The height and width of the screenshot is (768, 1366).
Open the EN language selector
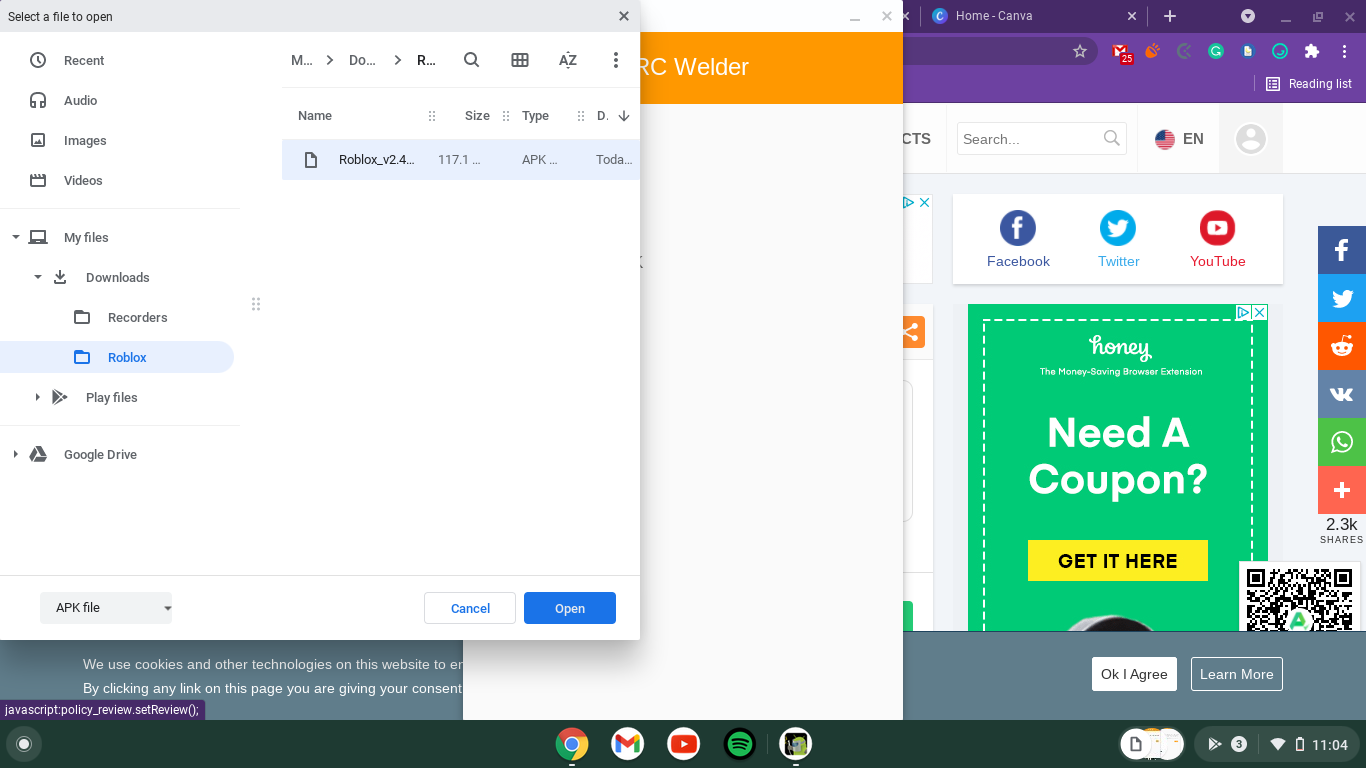[1179, 139]
